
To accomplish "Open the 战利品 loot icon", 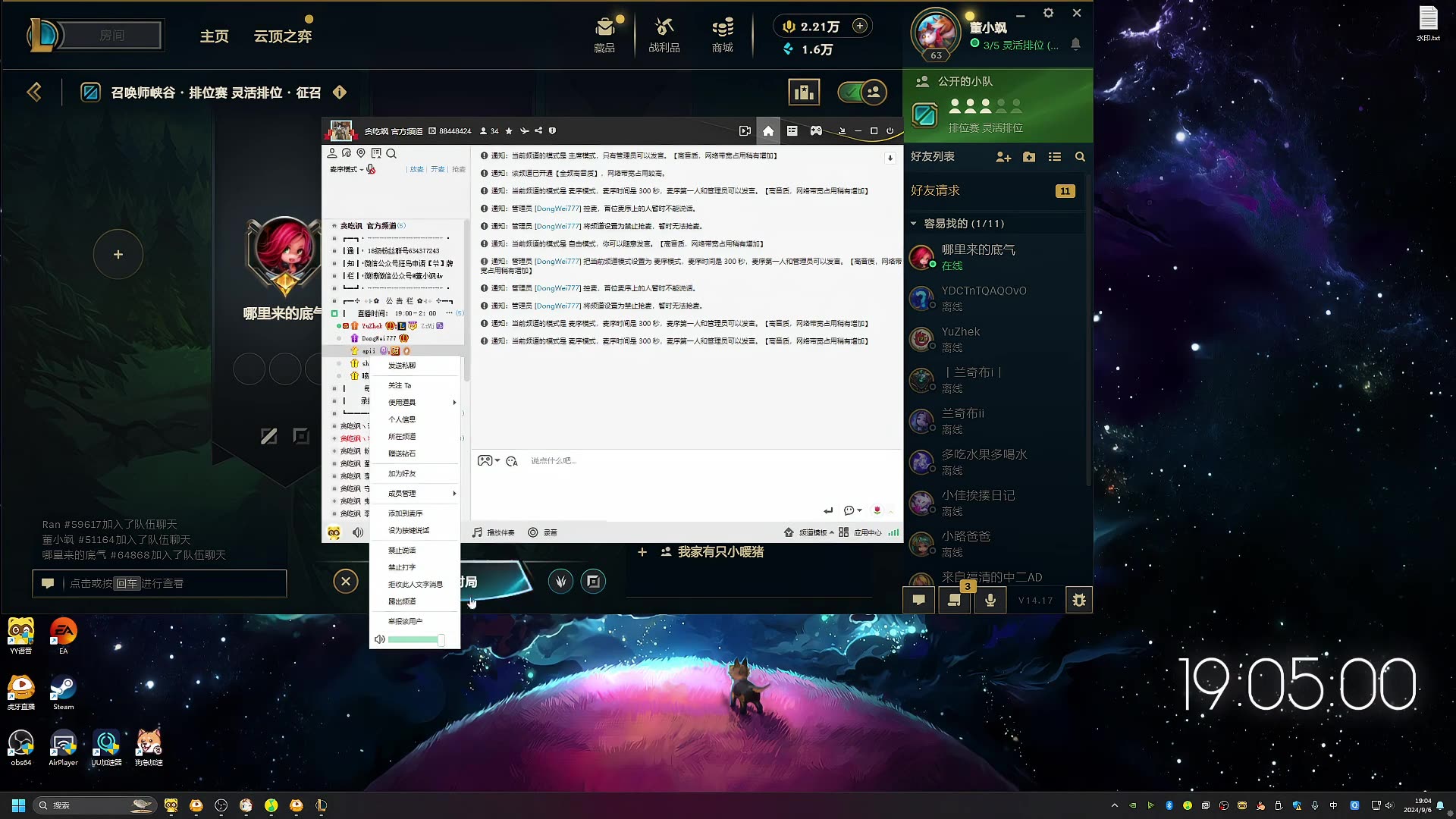I will pyautogui.click(x=664, y=36).
